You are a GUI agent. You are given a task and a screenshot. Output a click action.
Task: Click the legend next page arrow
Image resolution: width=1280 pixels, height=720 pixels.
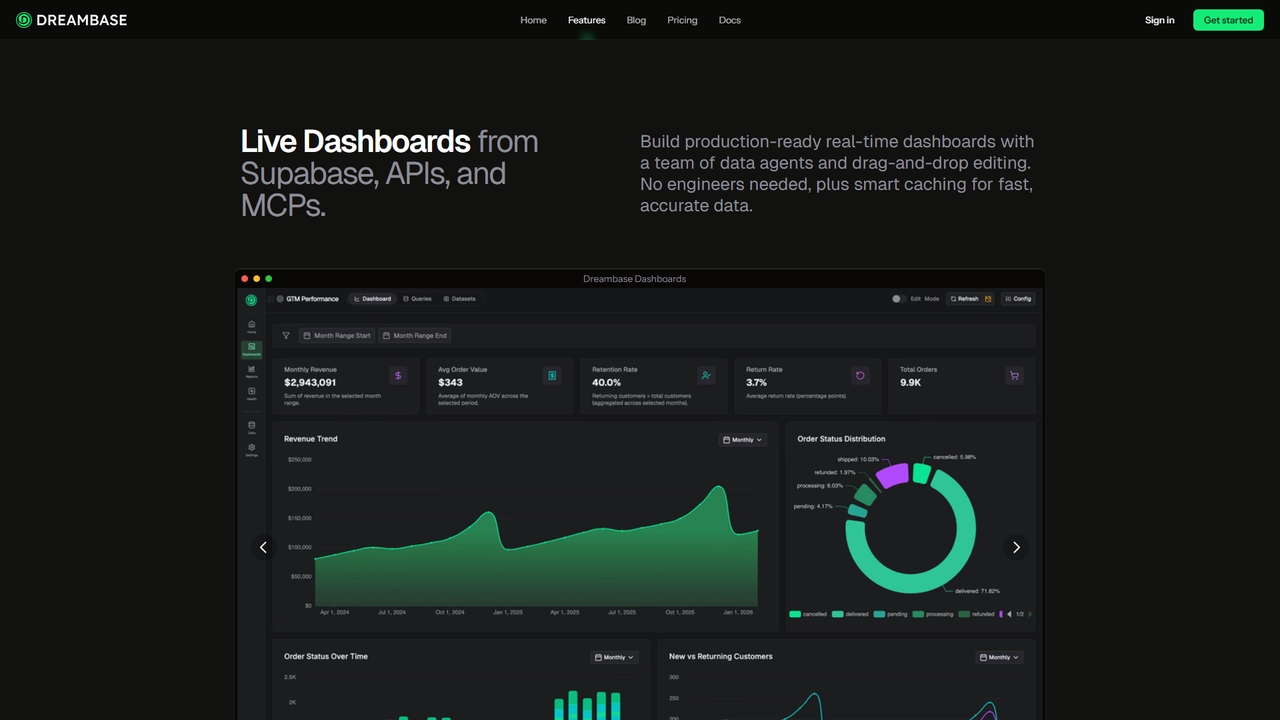click(x=1030, y=614)
